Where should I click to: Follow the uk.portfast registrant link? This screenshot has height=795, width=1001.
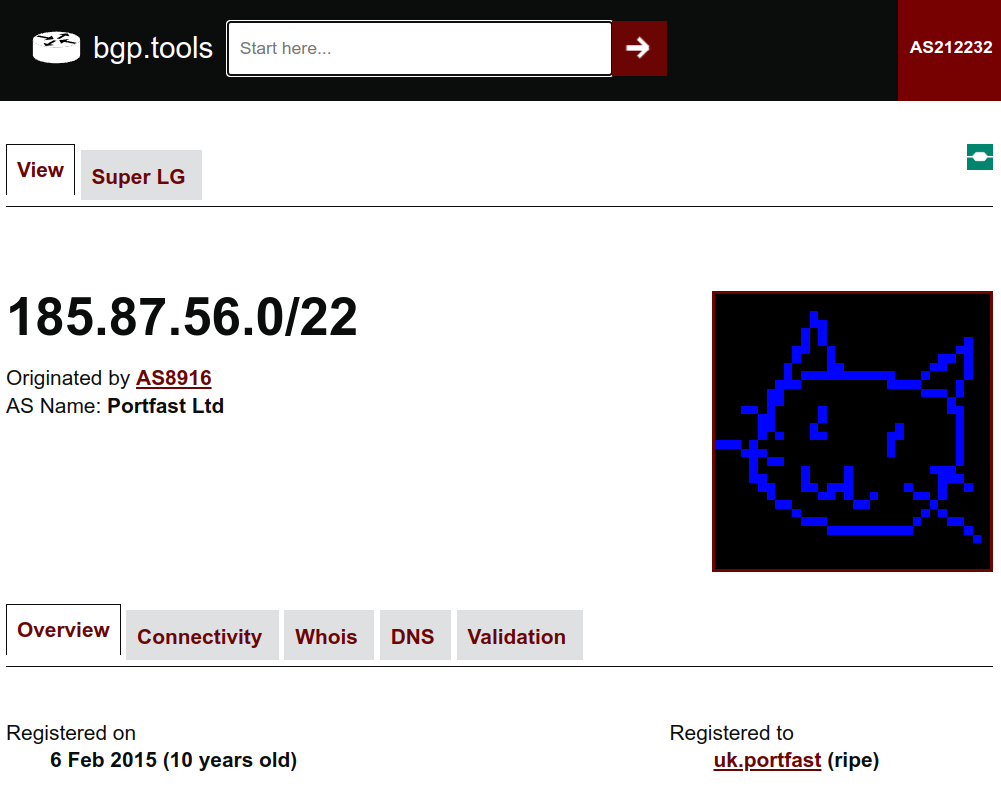click(x=767, y=760)
